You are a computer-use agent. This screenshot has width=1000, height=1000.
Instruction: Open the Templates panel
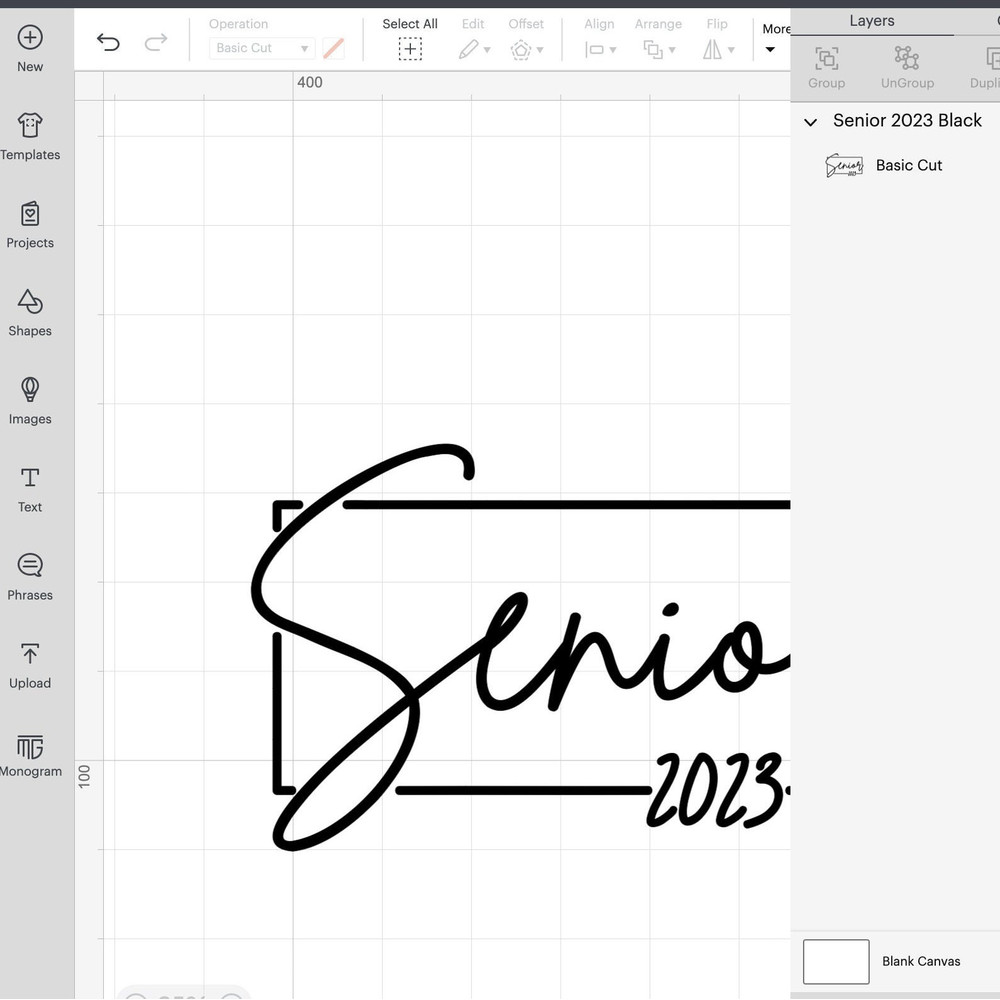pos(30,135)
